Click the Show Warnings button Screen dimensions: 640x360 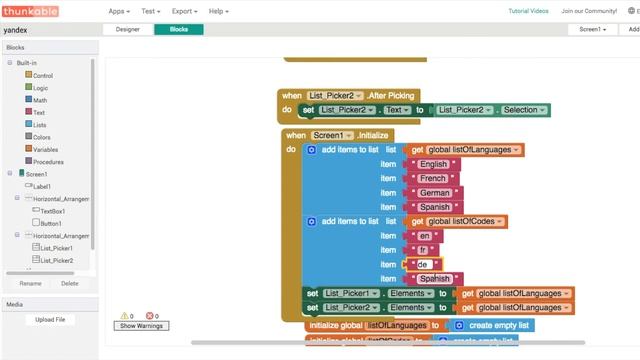141,326
